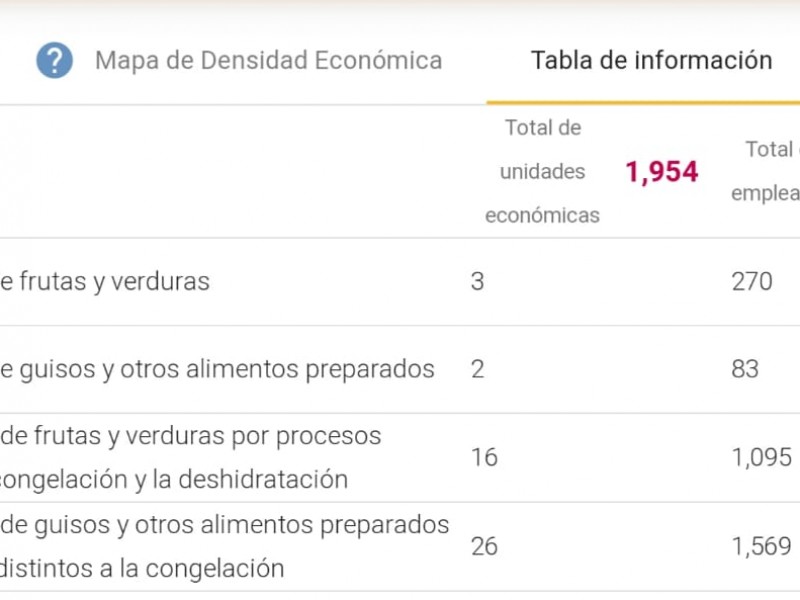Screen dimensions: 800x600
Task: Click the cell with value 26
Action: [484, 546]
